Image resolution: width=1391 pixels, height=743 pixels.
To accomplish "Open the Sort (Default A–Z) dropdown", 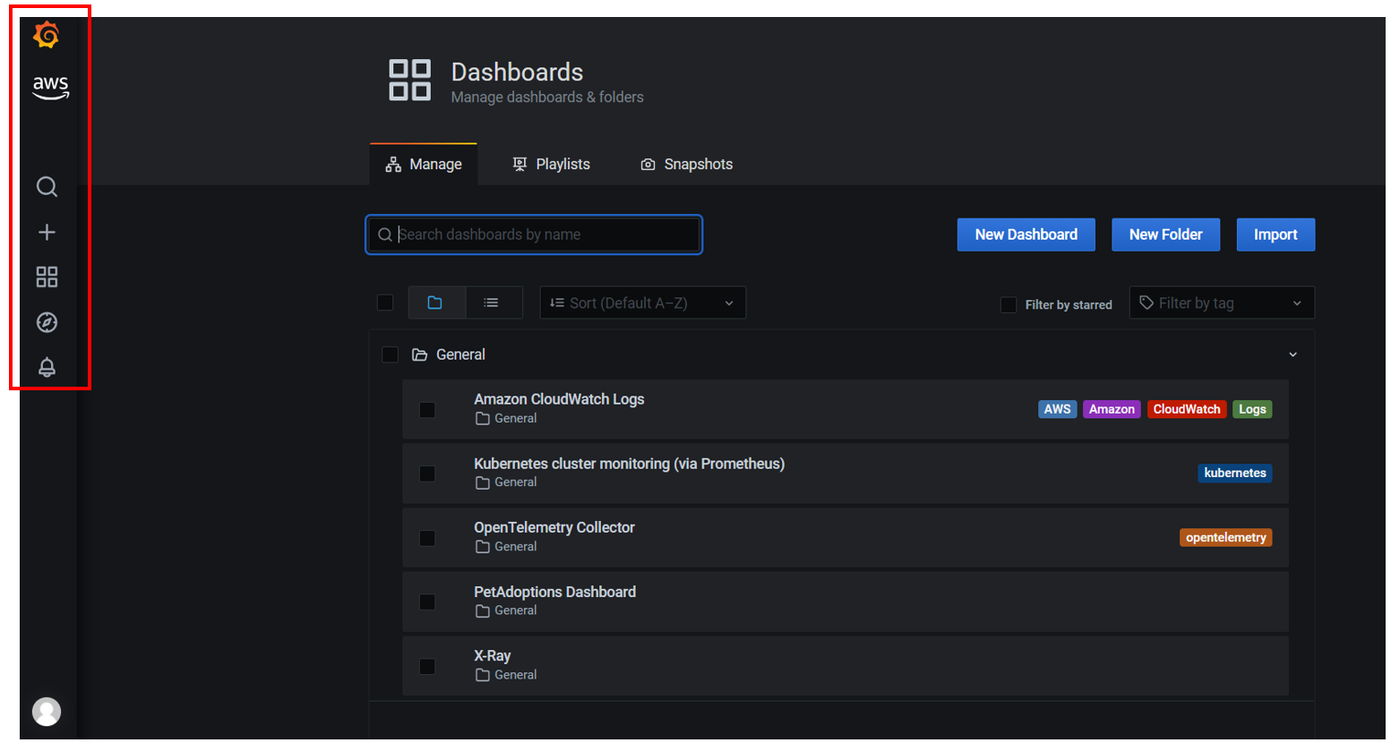I will tap(642, 303).
